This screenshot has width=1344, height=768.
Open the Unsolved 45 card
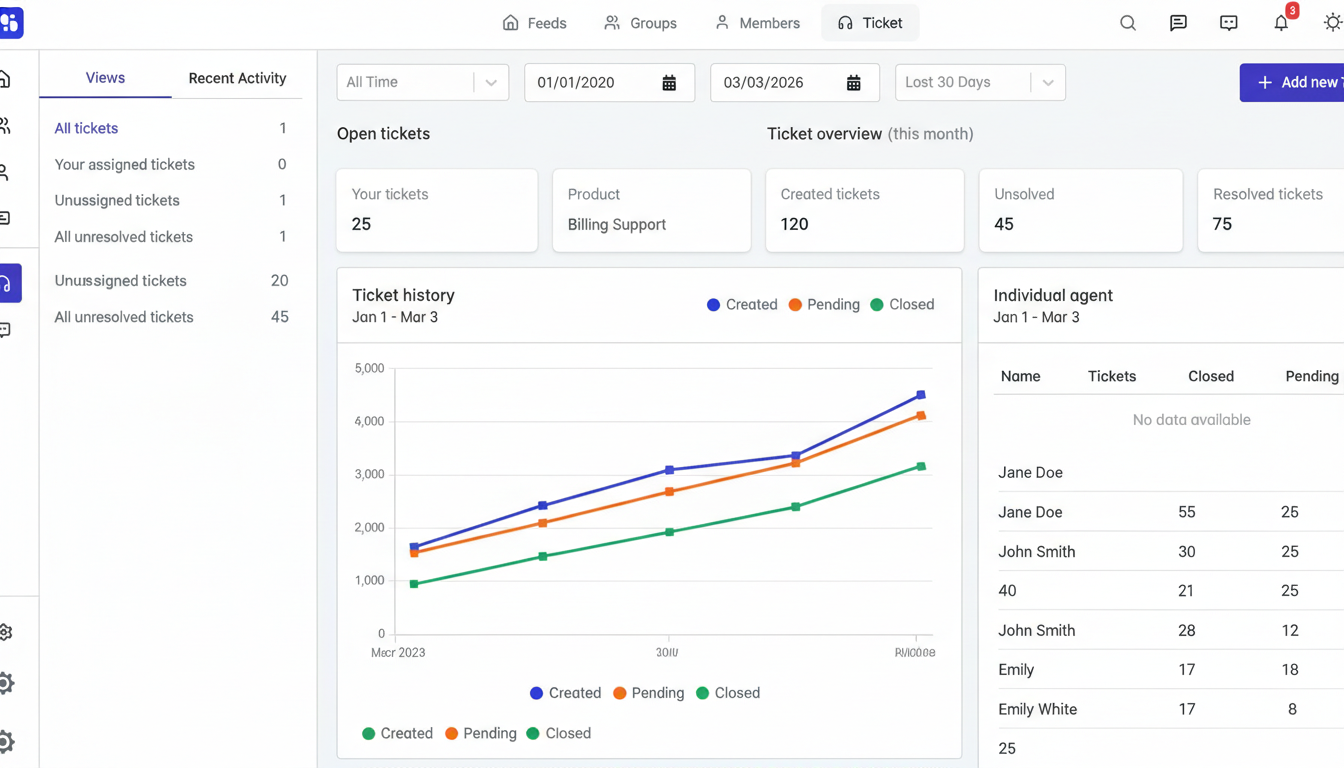[x=1081, y=210]
